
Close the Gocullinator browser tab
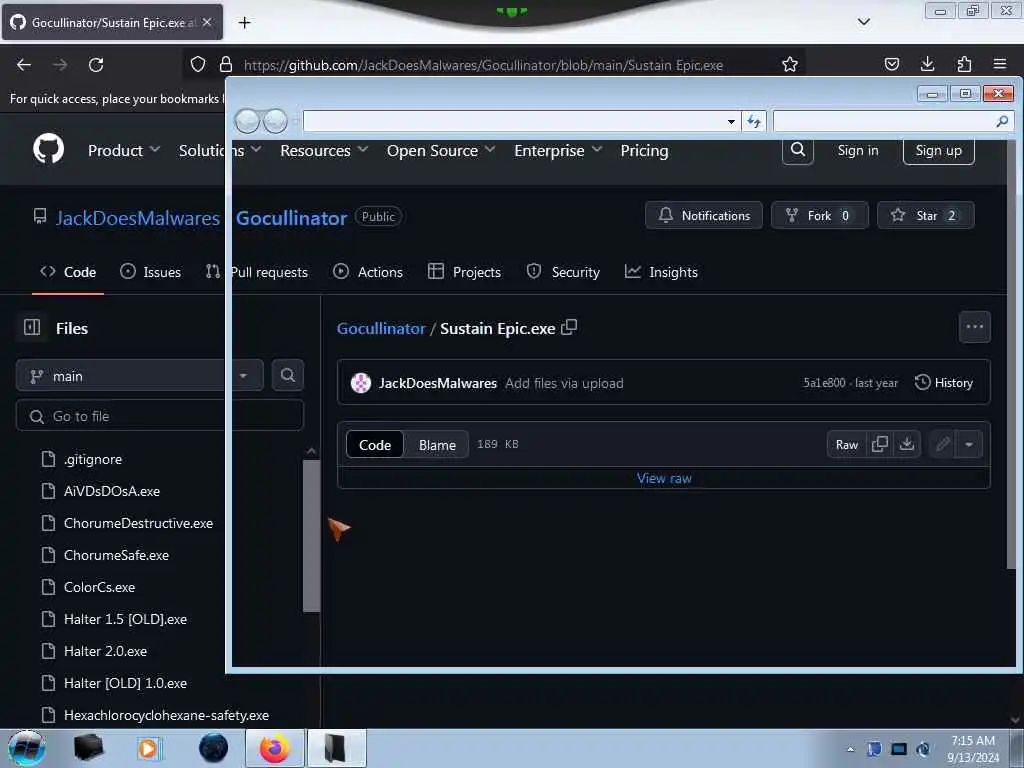pyautogui.click(x=207, y=22)
